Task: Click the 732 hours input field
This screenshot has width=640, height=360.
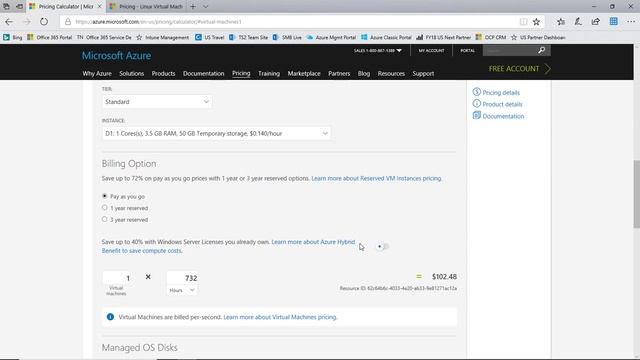Action: pyautogui.click(x=182, y=278)
